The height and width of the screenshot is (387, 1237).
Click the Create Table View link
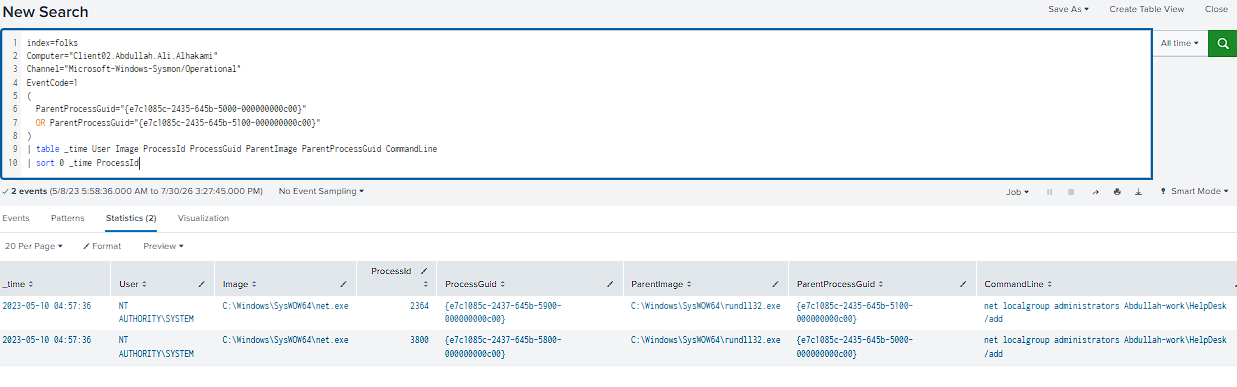coord(1146,9)
